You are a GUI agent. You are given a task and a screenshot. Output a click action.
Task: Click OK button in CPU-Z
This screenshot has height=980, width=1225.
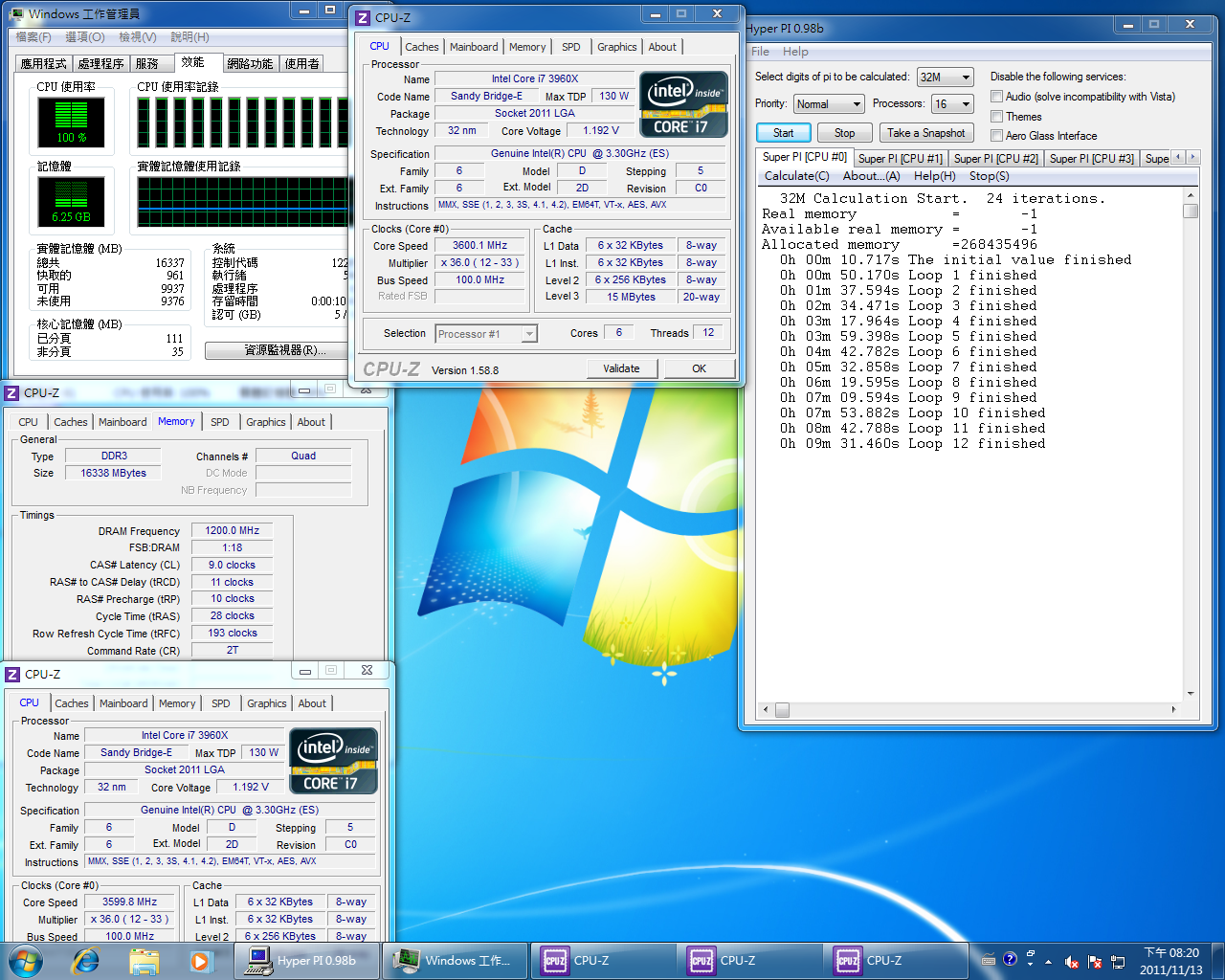[700, 367]
